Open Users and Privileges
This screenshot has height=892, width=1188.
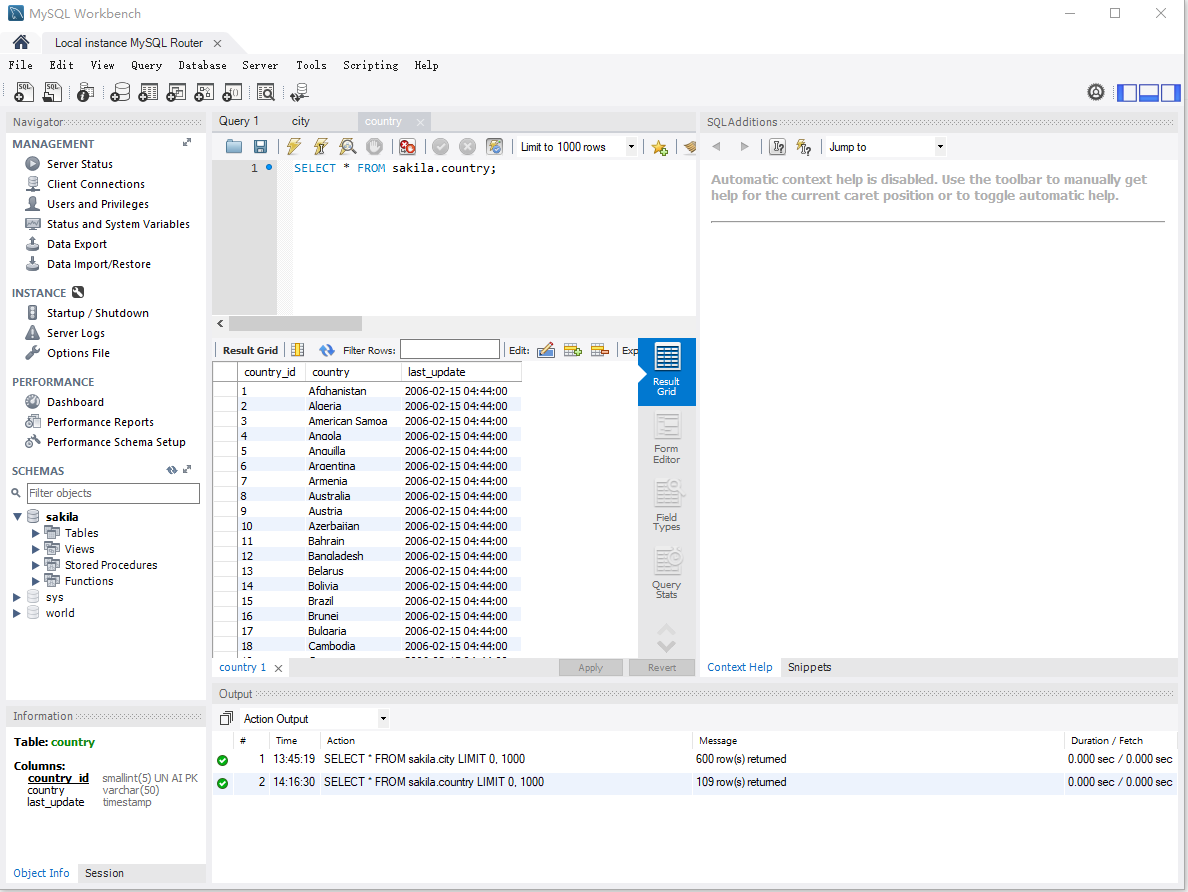98,204
